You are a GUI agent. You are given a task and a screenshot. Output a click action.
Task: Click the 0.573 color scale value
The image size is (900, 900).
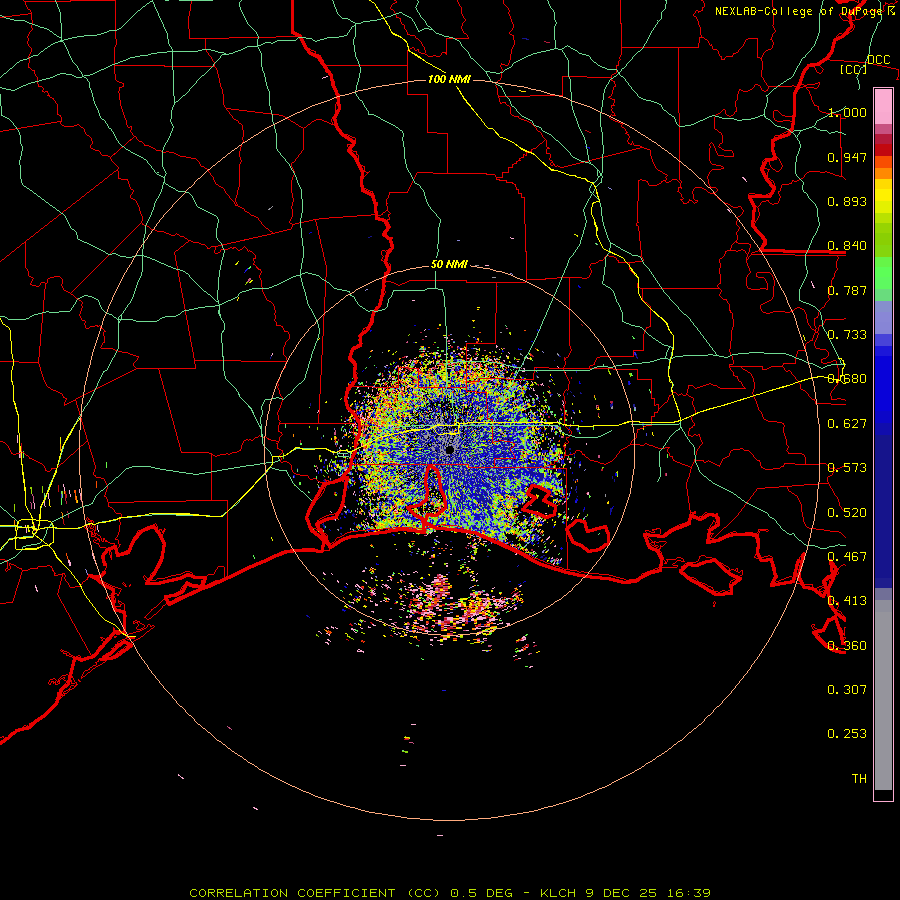[847, 468]
